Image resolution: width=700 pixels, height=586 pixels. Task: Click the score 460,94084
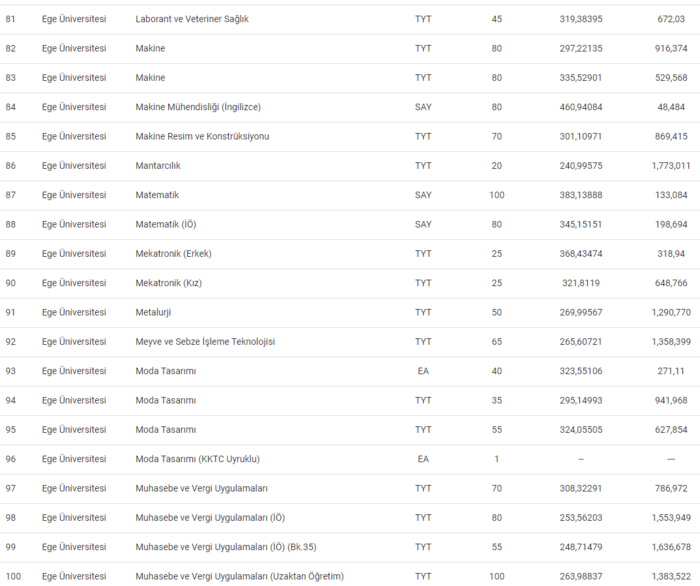pyautogui.click(x=582, y=107)
